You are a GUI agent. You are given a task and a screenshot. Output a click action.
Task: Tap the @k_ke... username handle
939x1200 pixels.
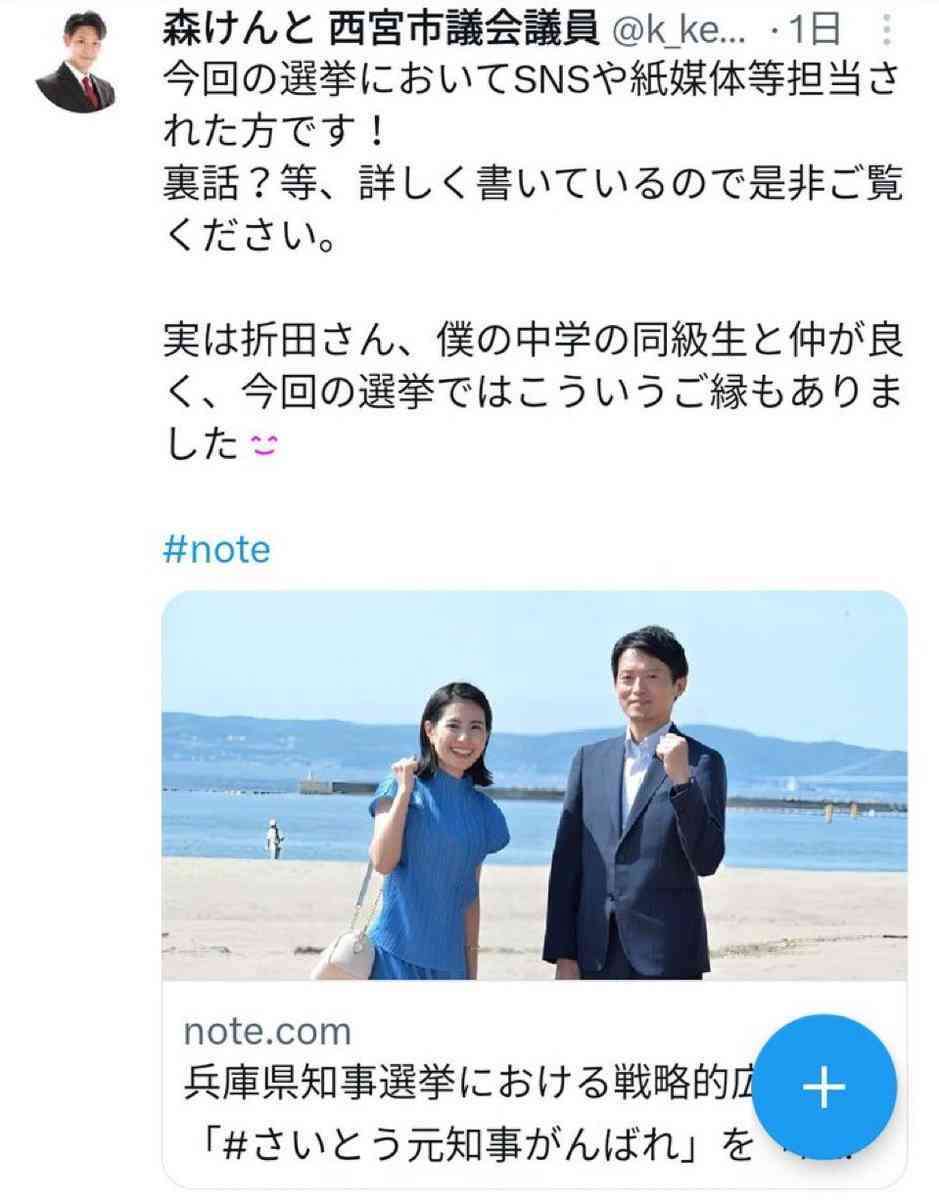pos(685,32)
